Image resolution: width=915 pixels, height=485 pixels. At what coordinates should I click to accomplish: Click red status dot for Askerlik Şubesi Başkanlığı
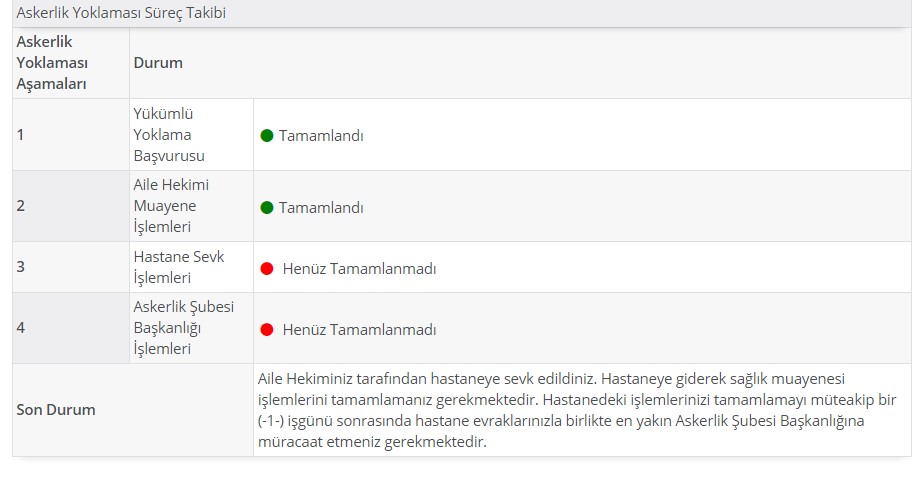point(267,330)
